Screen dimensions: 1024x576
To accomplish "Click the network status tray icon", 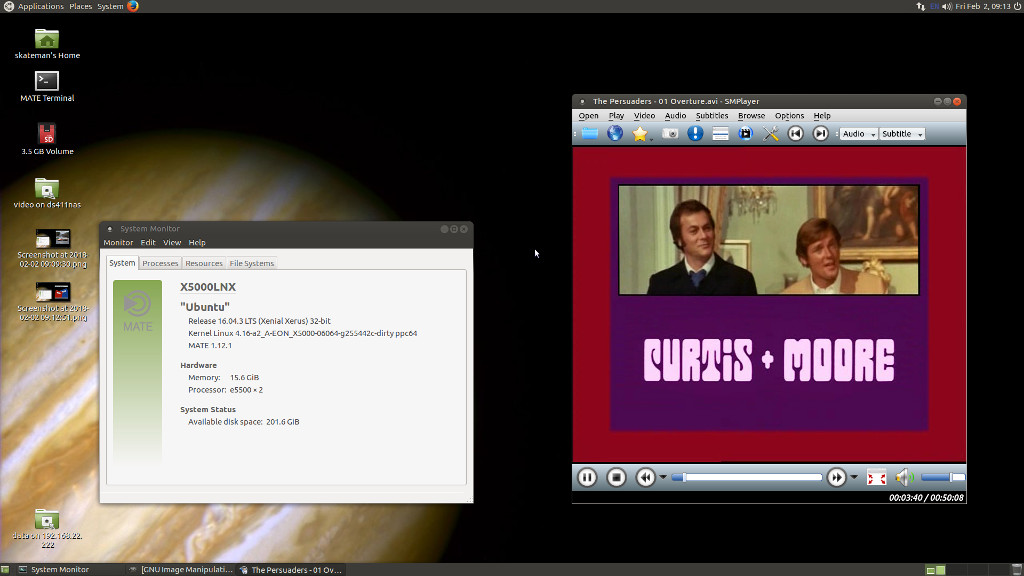I will pyautogui.click(x=920, y=6).
